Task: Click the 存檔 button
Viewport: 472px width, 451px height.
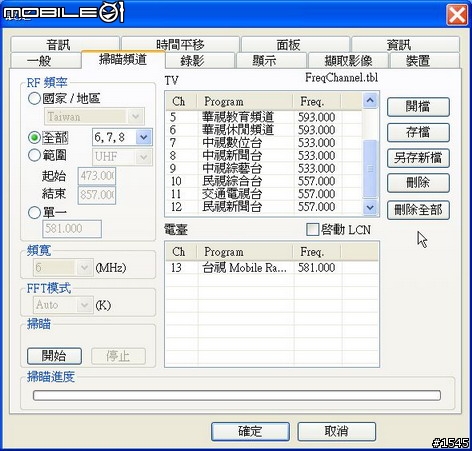Action: (x=418, y=132)
